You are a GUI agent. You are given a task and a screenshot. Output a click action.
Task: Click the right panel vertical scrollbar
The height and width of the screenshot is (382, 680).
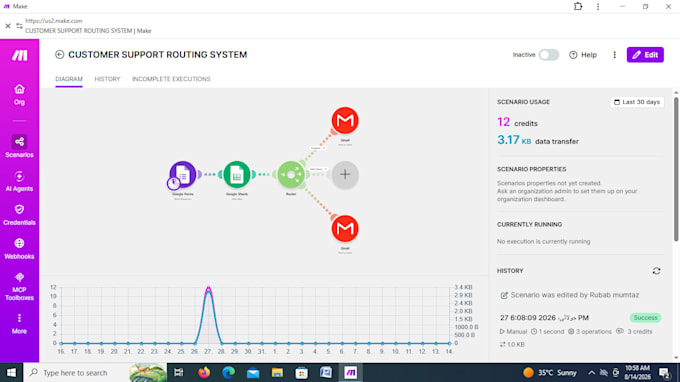pos(676,169)
